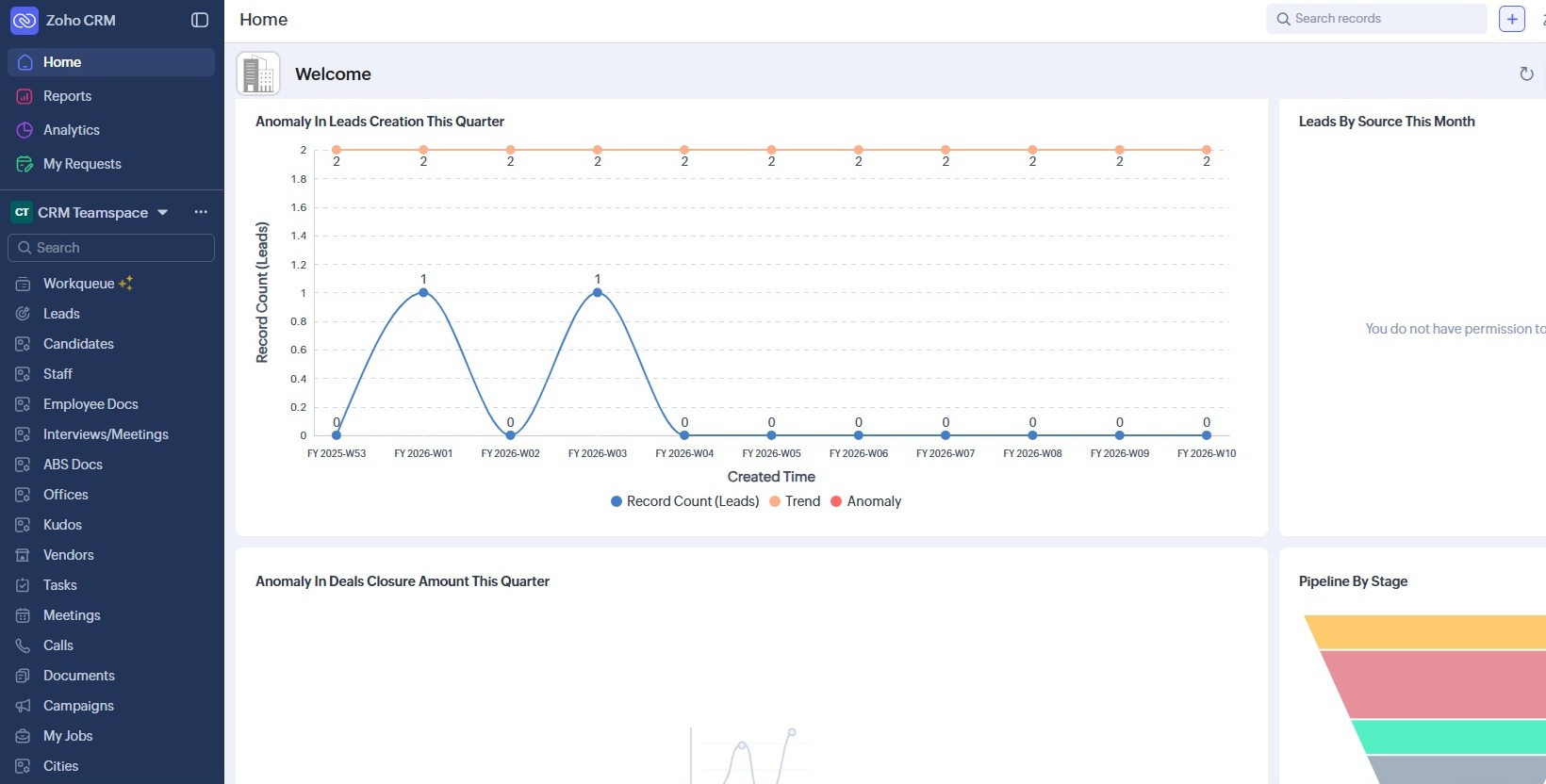Open the Workqueue module icon
This screenshot has height=784, width=1546.
[24, 284]
